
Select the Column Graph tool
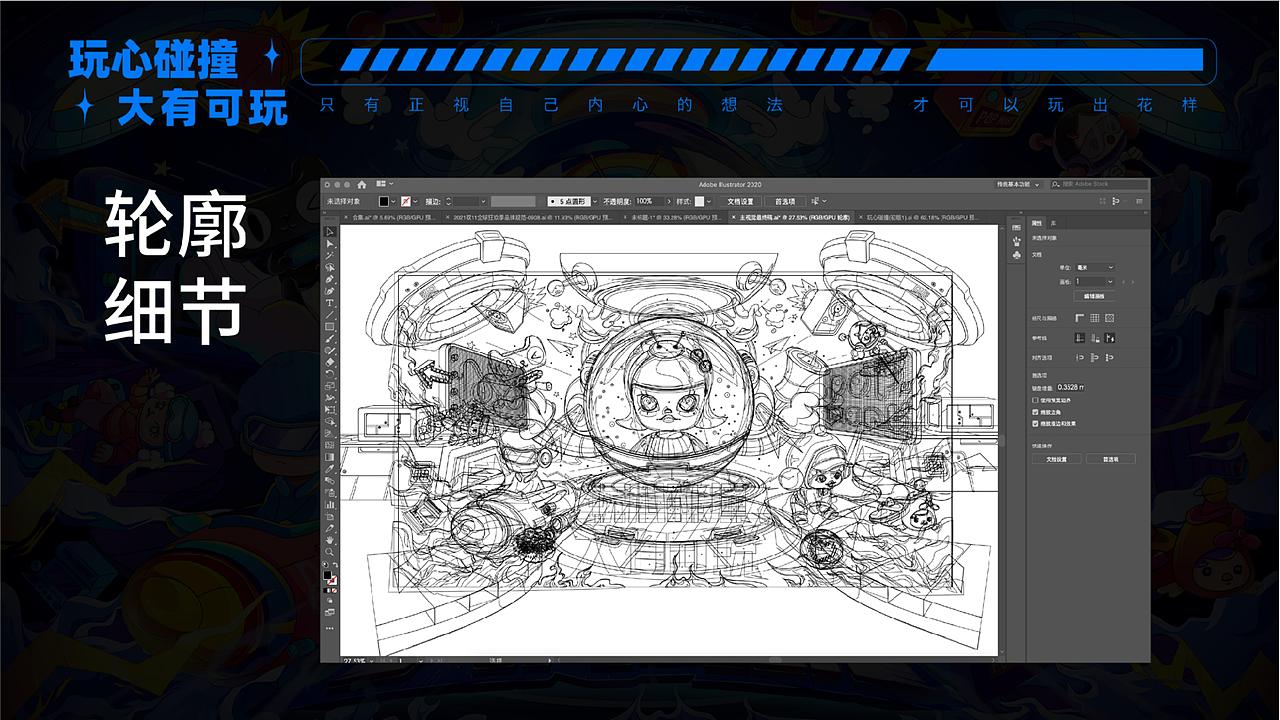(x=329, y=503)
